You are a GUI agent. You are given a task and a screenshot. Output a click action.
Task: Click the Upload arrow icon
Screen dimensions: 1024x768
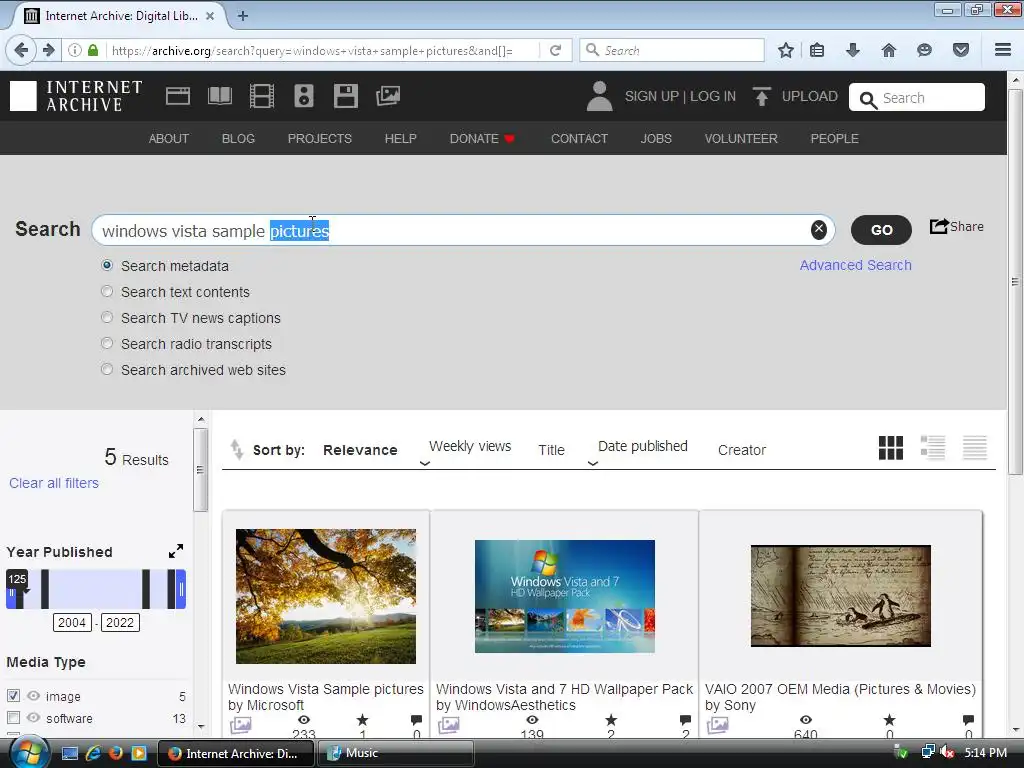(x=761, y=96)
